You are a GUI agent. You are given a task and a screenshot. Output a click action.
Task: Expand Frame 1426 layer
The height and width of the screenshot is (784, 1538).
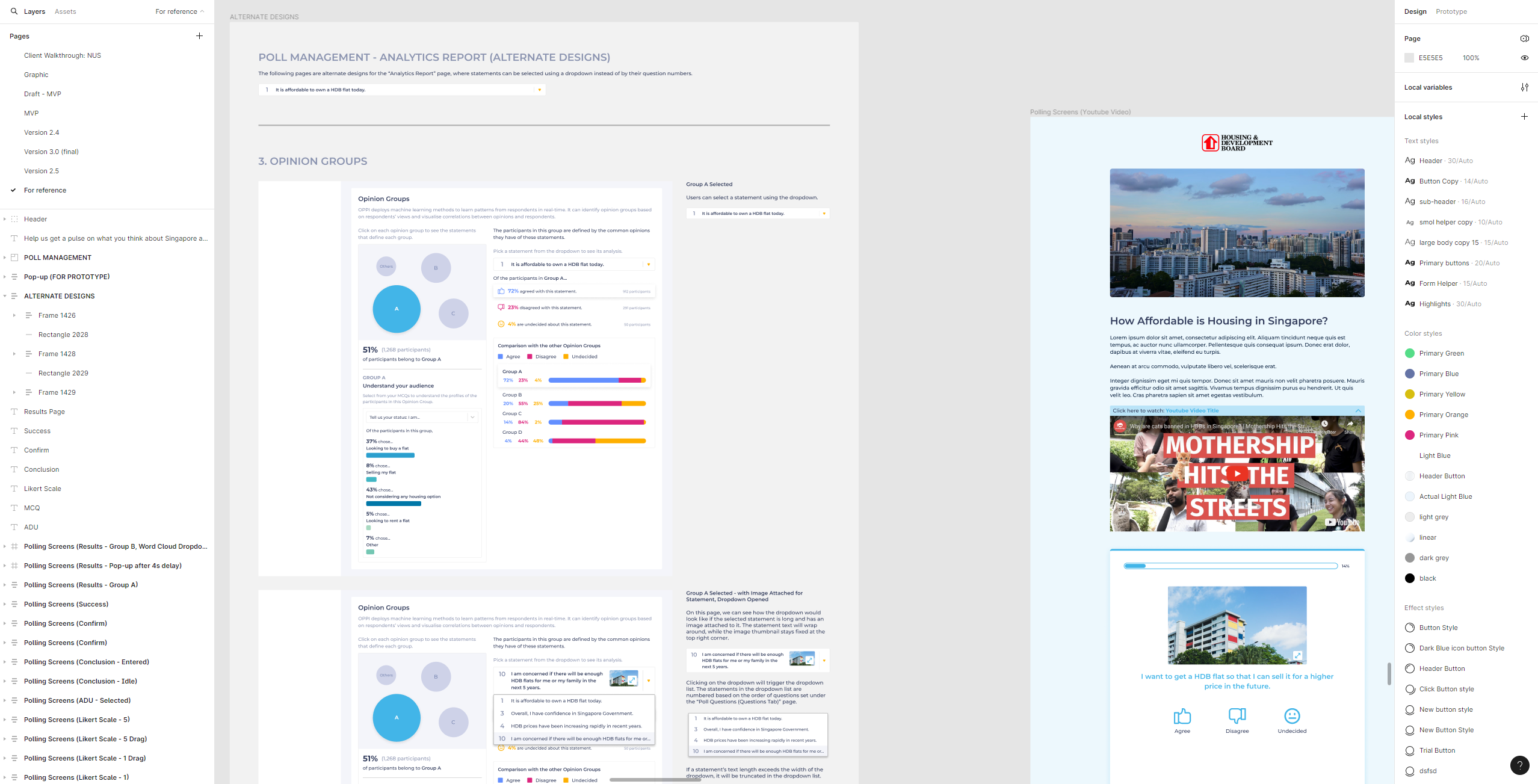tap(14, 315)
